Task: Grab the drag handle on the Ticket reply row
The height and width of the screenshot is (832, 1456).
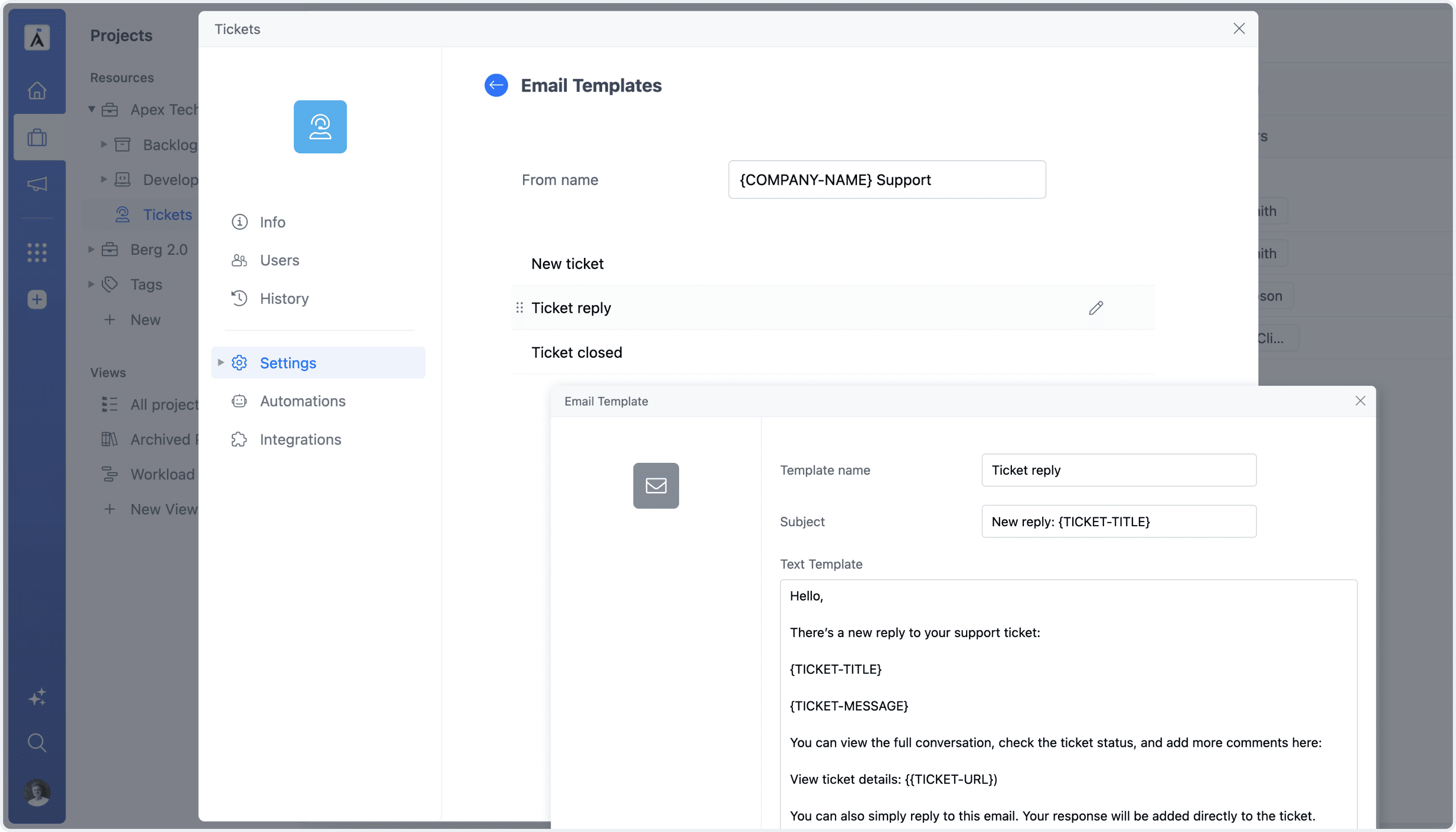Action: (x=519, y=308)
